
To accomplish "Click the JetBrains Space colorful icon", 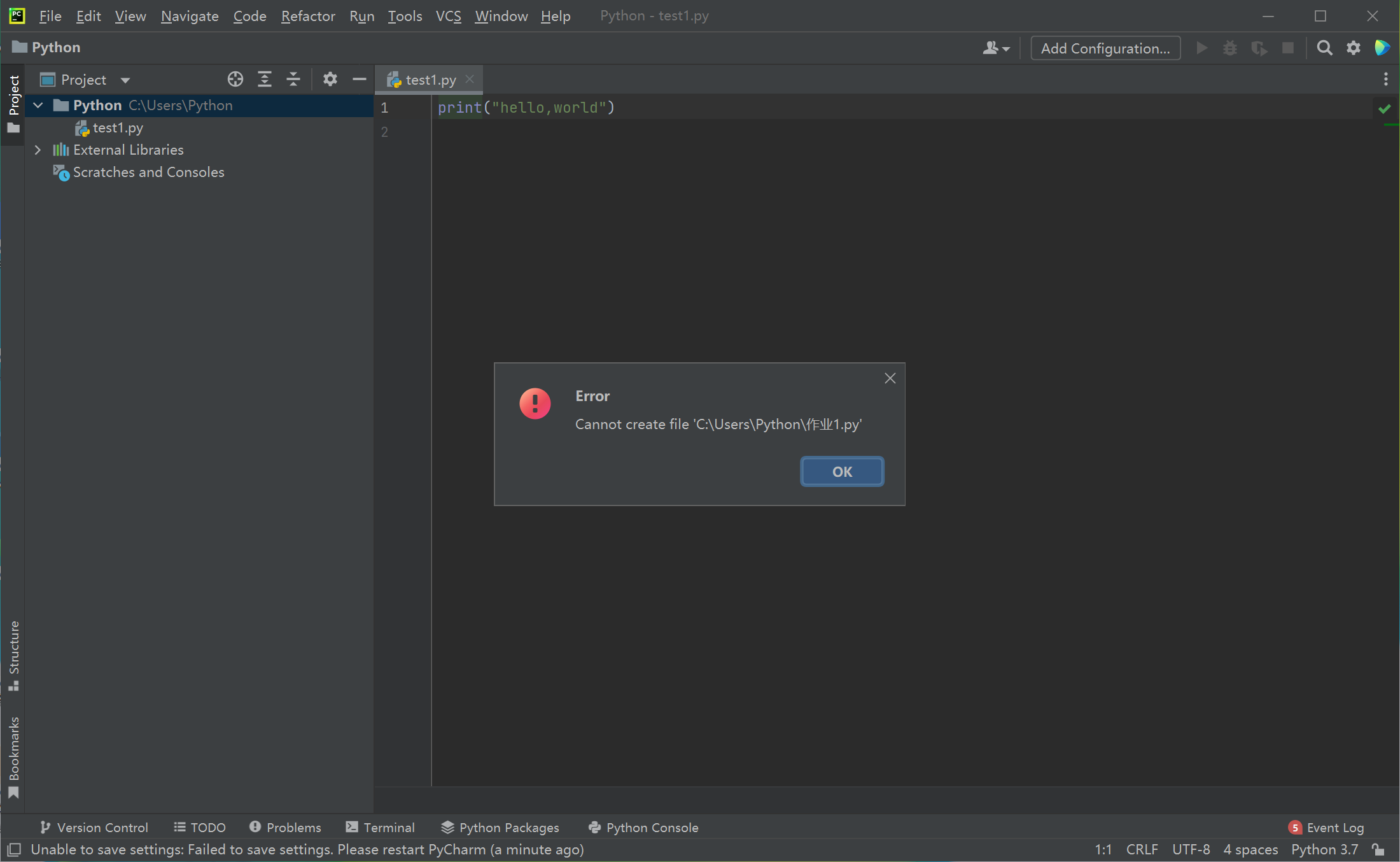I will tap(1382, 48).
